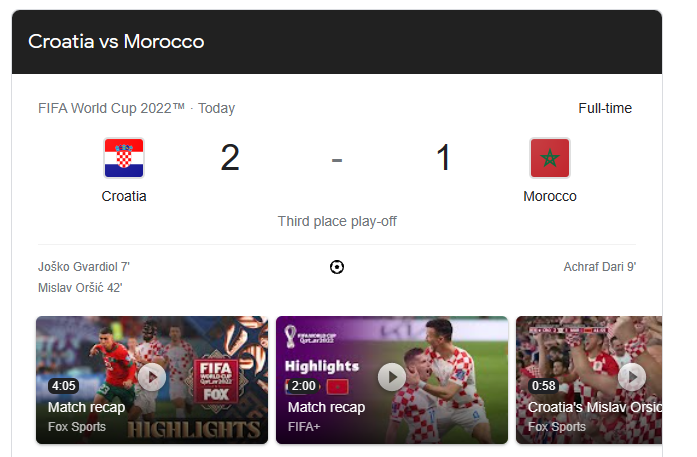Play the Mislav Orsic clip
Screen dimensions: 697x457
[632, 377]
